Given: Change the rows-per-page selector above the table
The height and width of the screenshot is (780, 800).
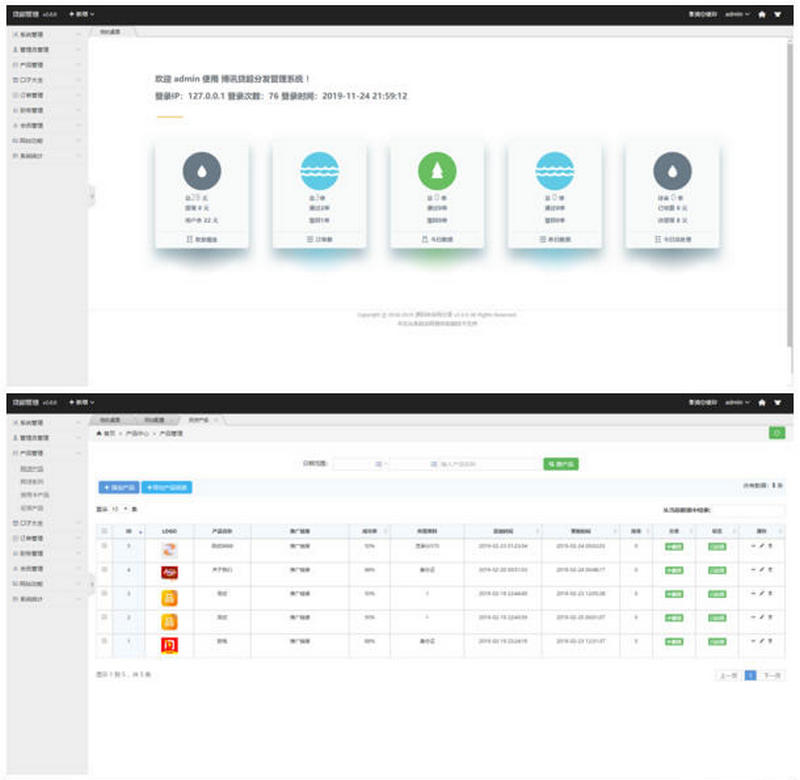Looking at the screenshot, I should point(119,509).
